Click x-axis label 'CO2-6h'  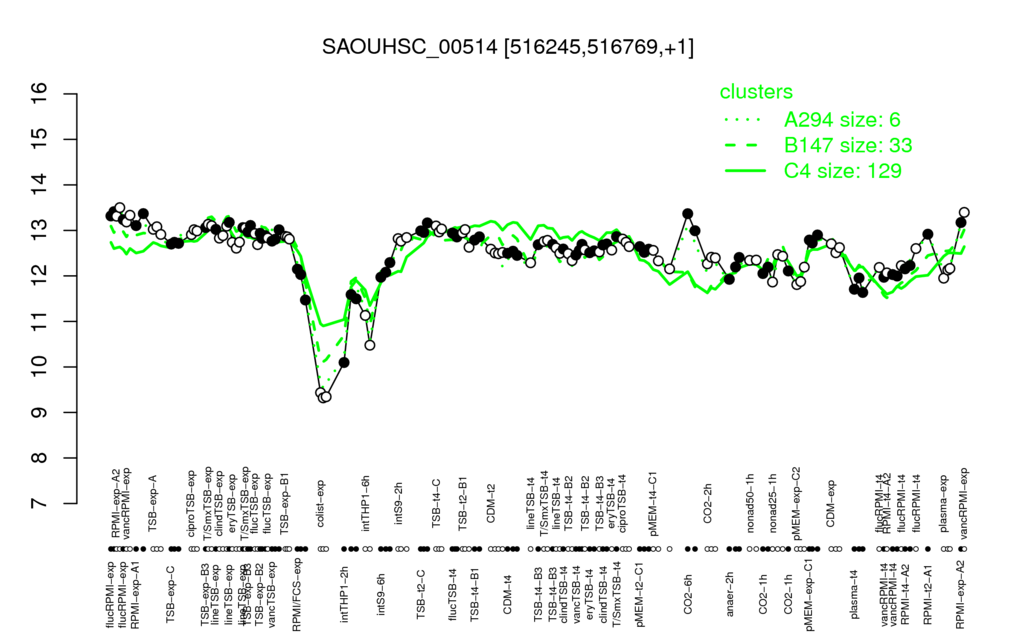pyautogui.click(x=687, y=594)
